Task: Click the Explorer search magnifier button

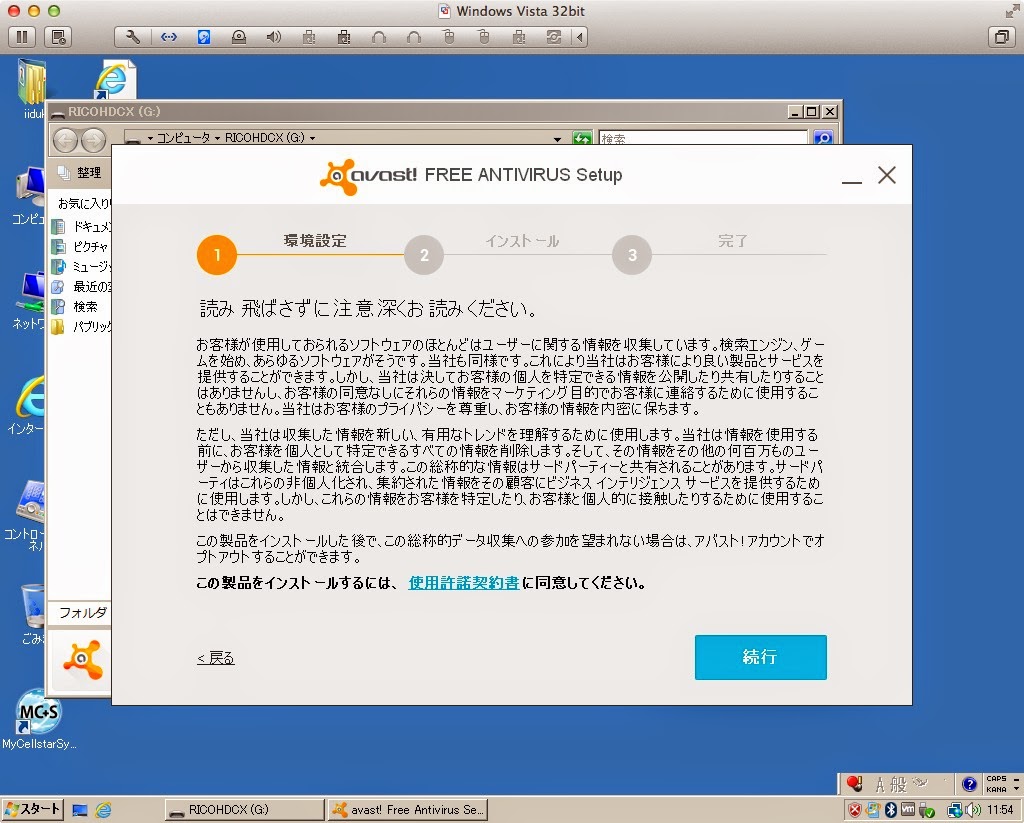Action: (823, 138)
